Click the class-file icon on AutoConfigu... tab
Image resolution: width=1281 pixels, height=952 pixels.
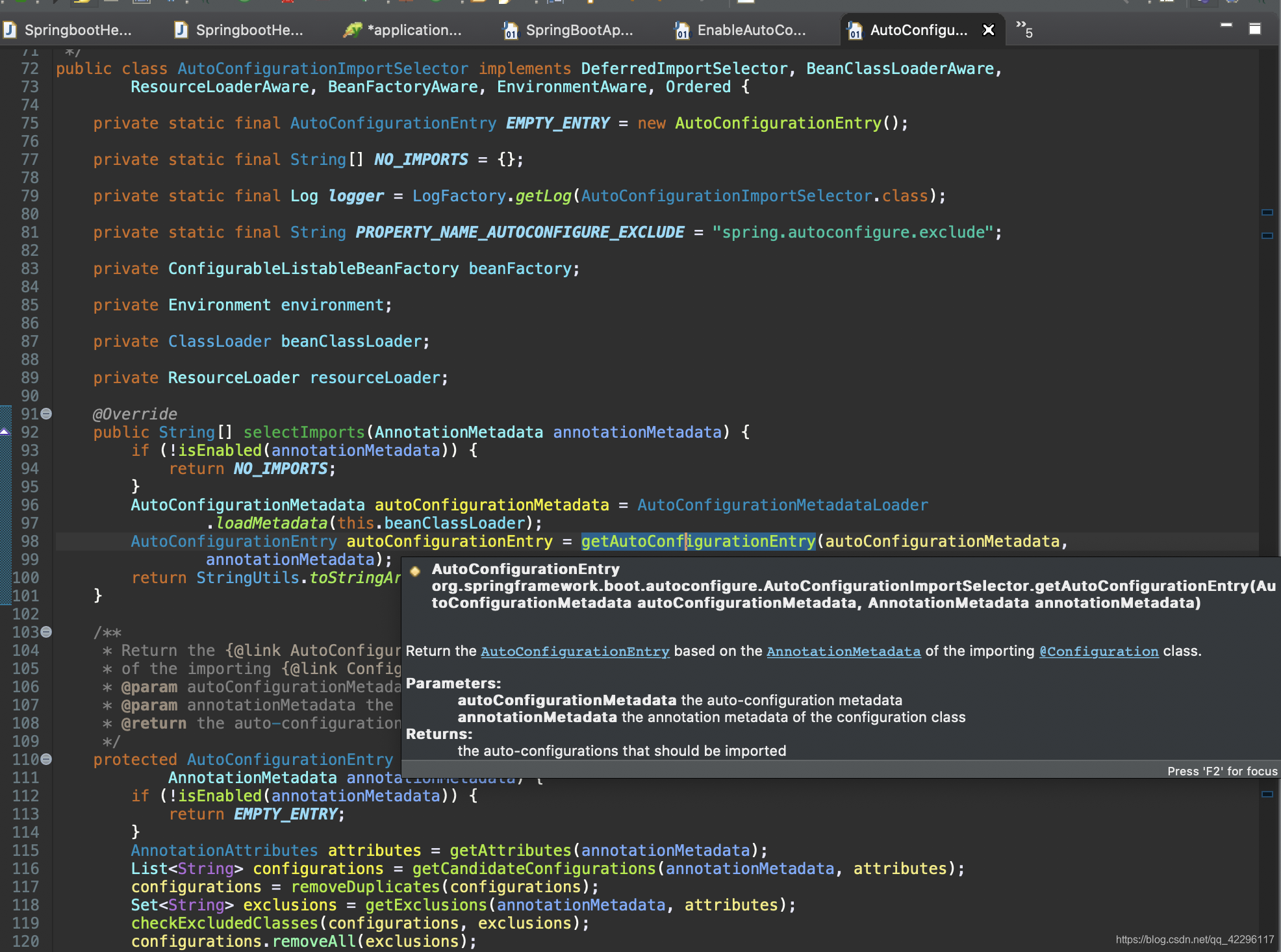(856, 30)
